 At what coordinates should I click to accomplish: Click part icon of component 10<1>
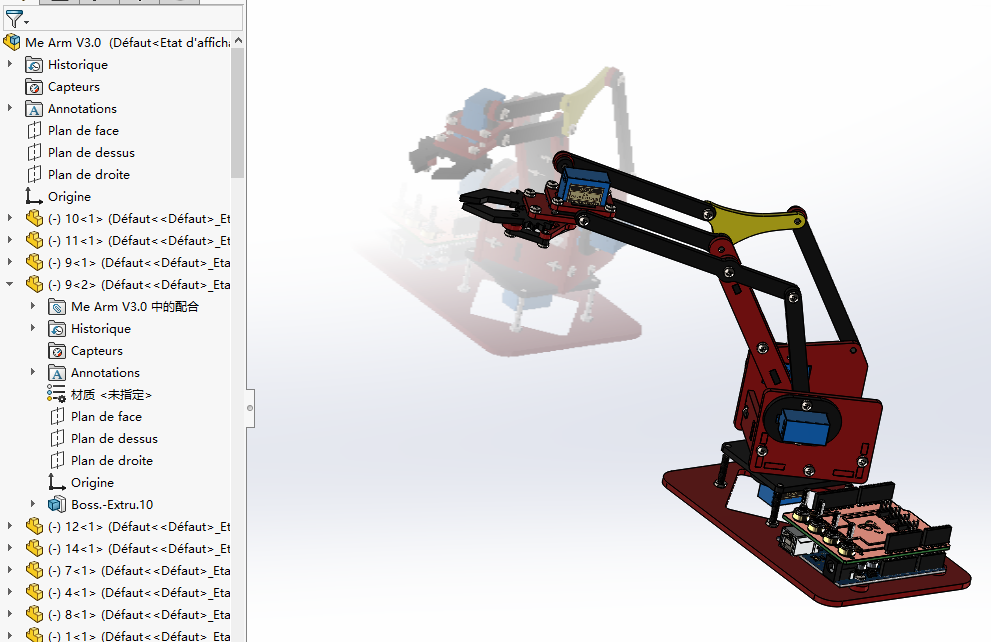(34, 219)
